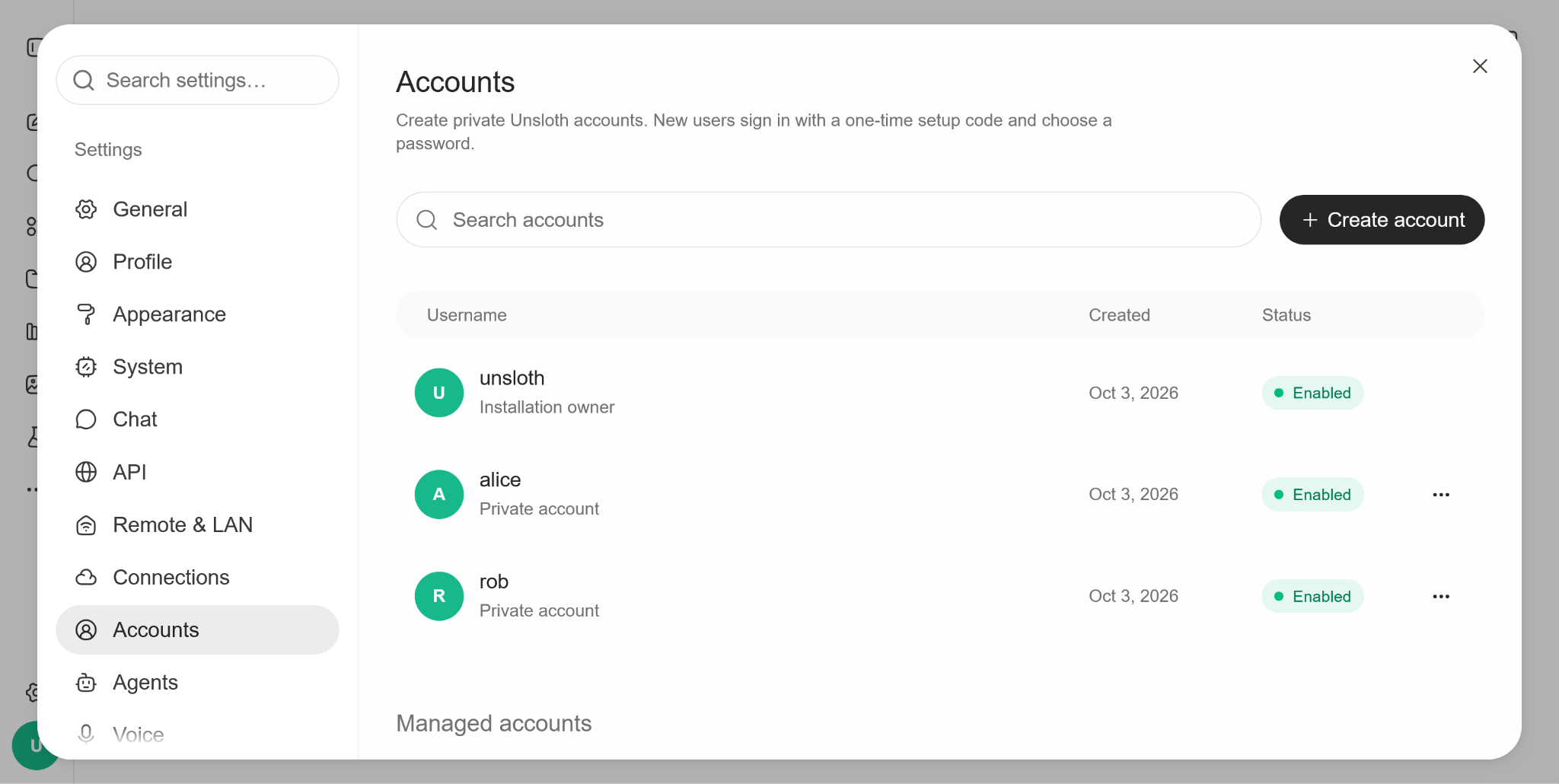Click the Created column header
The width and height of the screenshot is (1559, 784).
(1119, 315)
